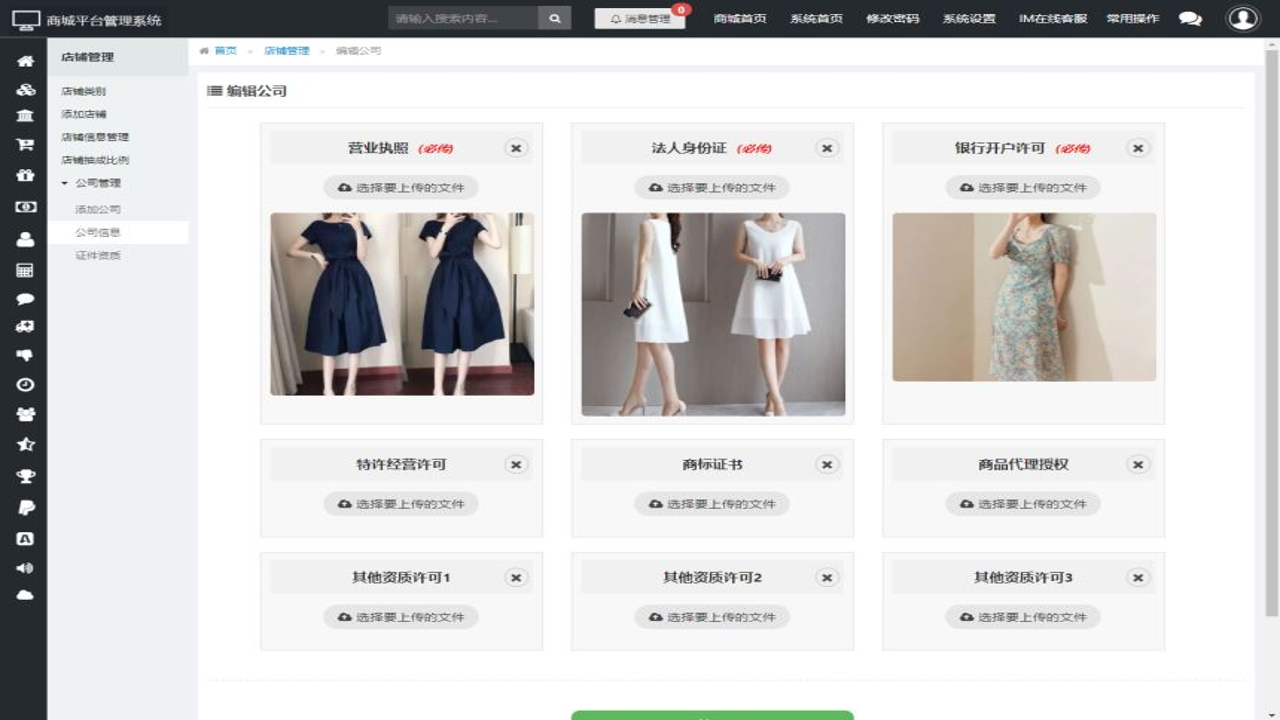Image resolution: width=1280 pixels, height=720 pixels.
Task: Select the delivery truck sidebar icon
Action: point(25,326)
